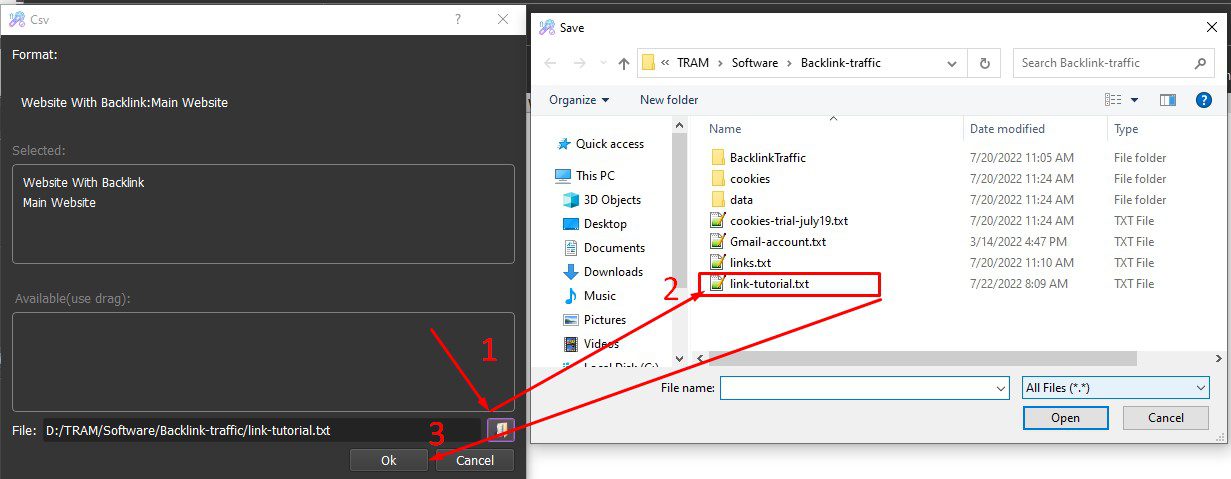This screenshot has height=479, width=1231.
Task: Click the Available list box
Action: click(264, 362)
